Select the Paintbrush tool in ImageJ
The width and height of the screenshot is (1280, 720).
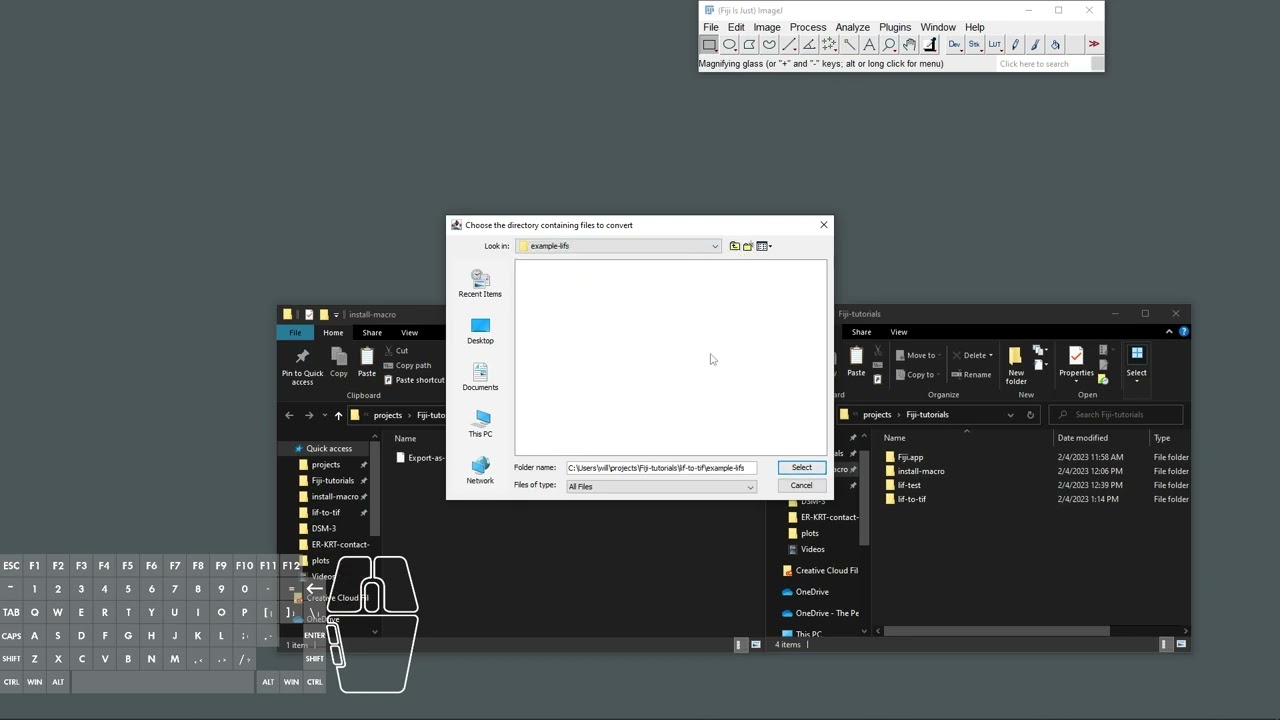pyautogui.click(x=1035, y=44)
